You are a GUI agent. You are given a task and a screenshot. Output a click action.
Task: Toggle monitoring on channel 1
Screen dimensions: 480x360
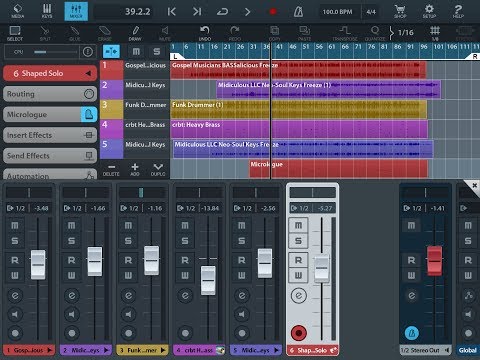click(15, 314)
